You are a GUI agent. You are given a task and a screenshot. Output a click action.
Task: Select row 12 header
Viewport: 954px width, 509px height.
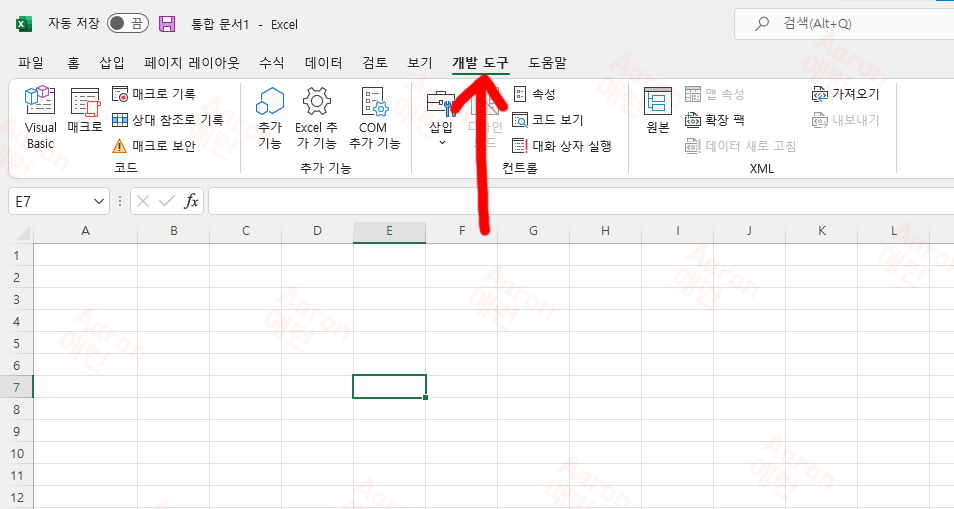tap(16, 497)
